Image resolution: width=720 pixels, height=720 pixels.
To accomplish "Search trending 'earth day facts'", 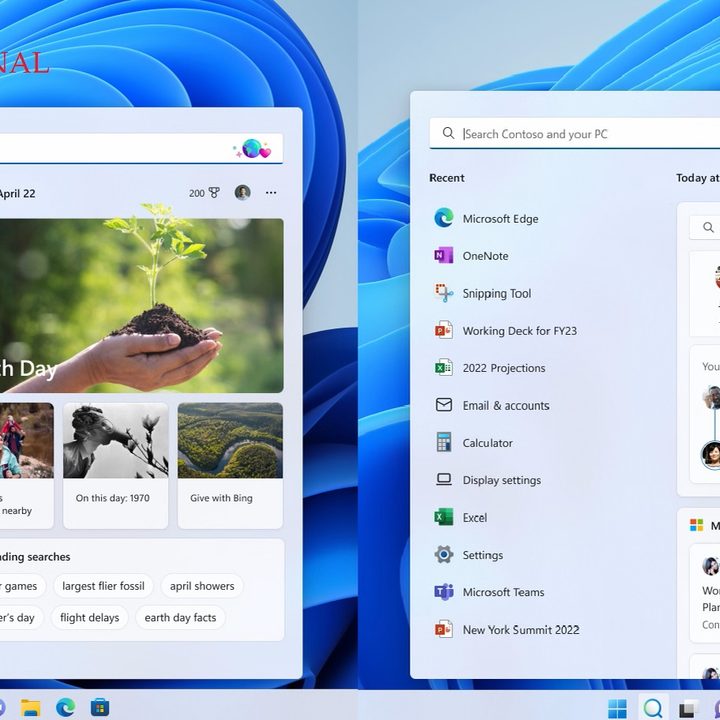I will click(x=180, y=618).
